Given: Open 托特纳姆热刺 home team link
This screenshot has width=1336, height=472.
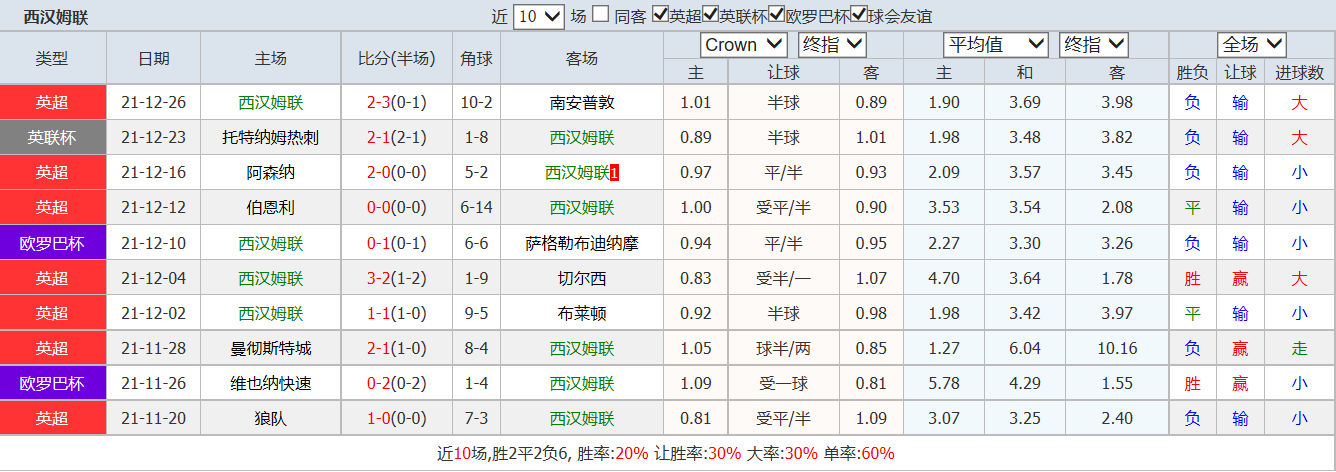Looking at the screenshot, I should (271, 137).
